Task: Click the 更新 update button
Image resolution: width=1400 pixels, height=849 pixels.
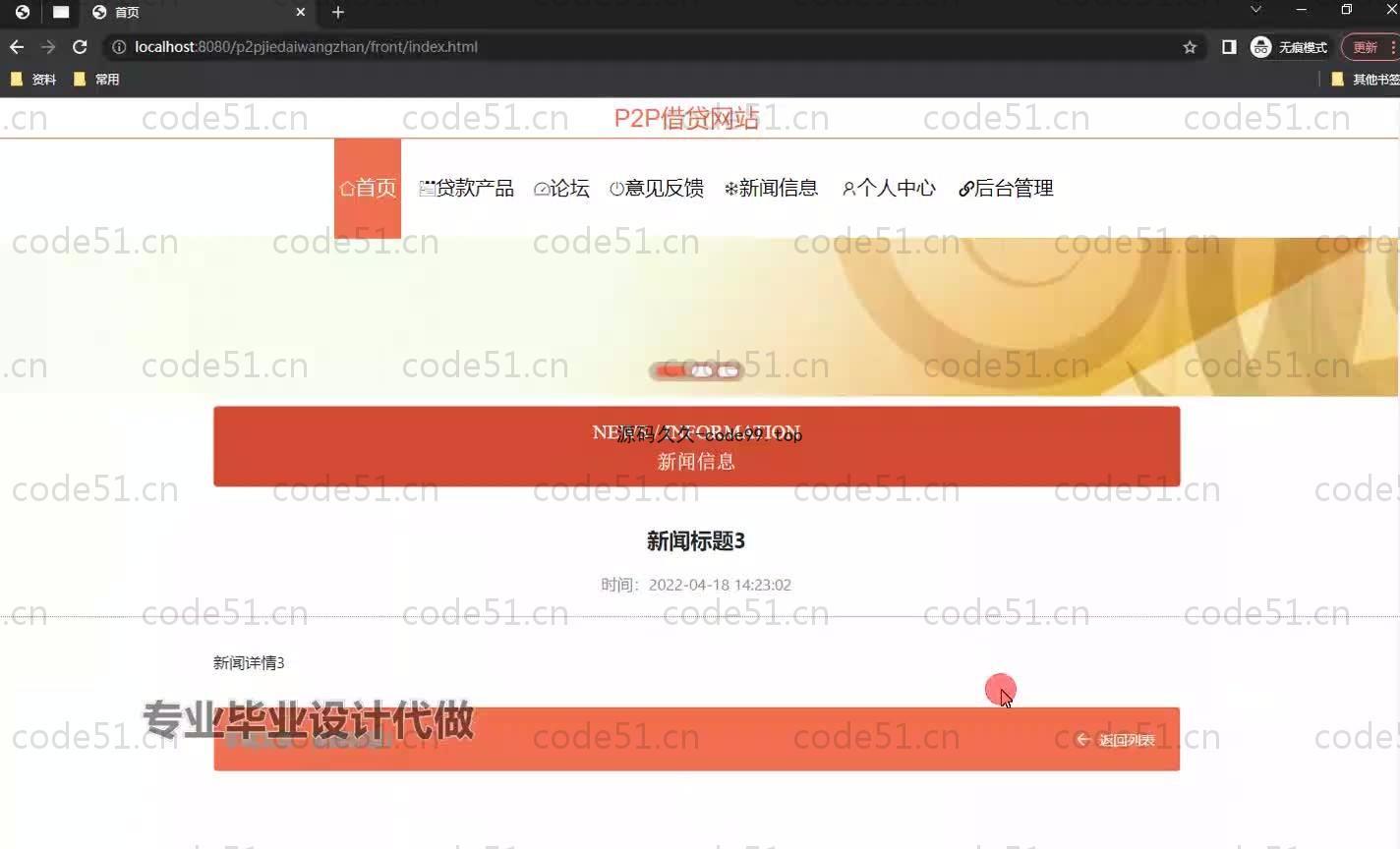Action: [1371, 47]
